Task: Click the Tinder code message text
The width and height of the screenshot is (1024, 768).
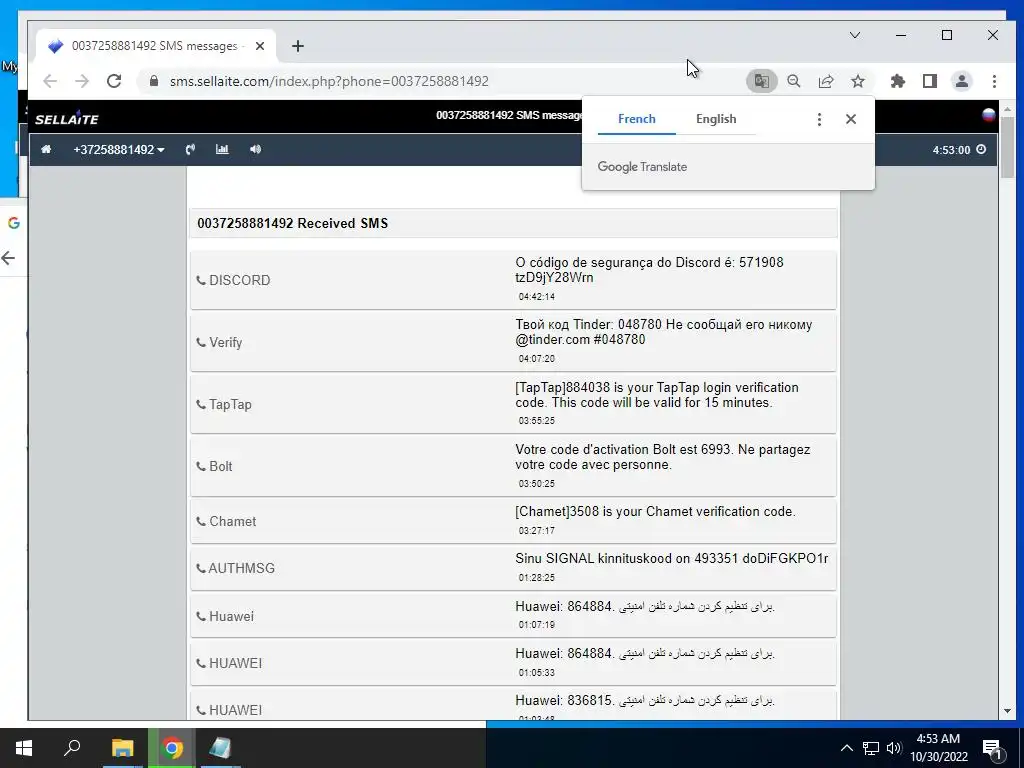Action: [664, 332]
